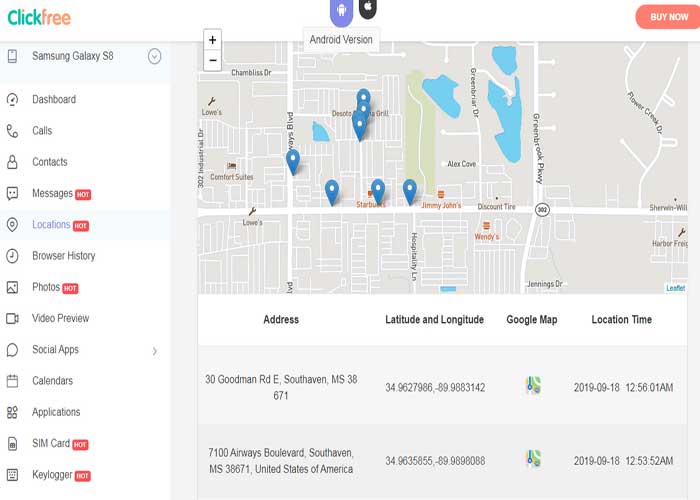This screenshot has width=700, height=500.
Task: Open Google Map for 30 Goodman Rd E
Action: coord(533,385)
